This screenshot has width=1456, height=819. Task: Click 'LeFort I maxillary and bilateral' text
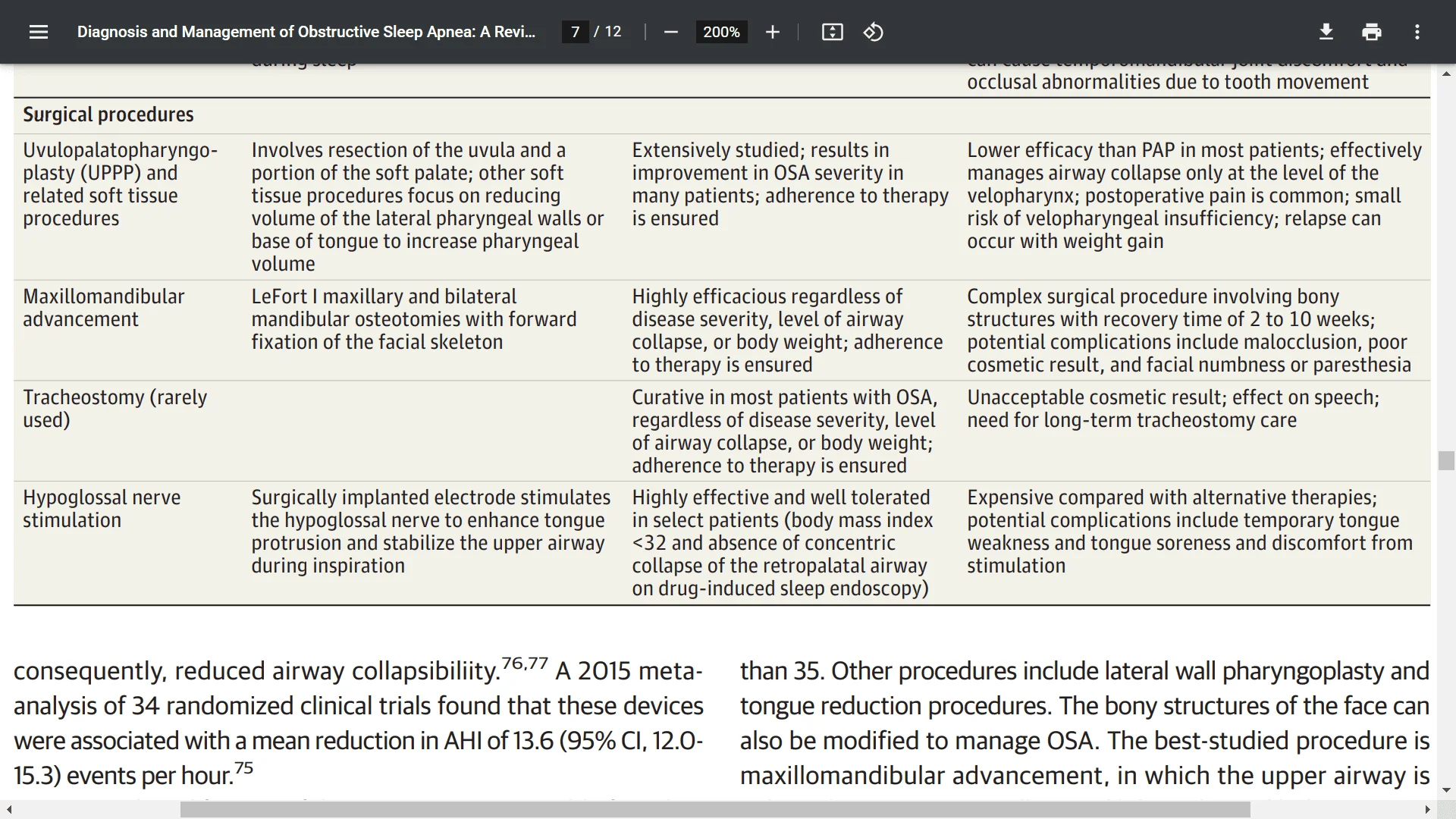click(384, 297)
